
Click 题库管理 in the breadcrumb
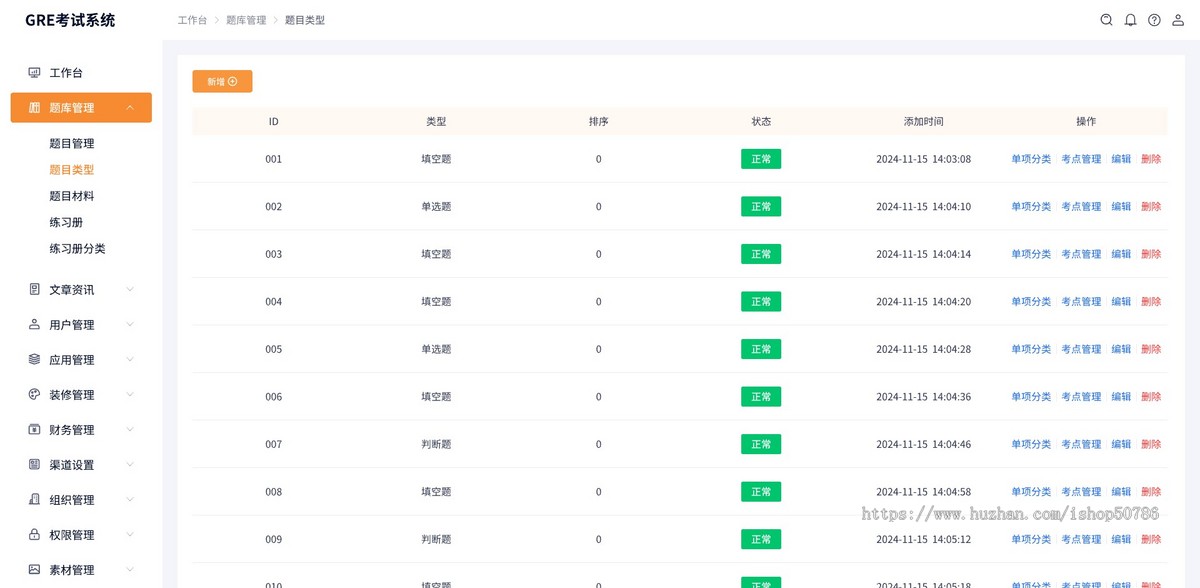click(x=246, y=20)
